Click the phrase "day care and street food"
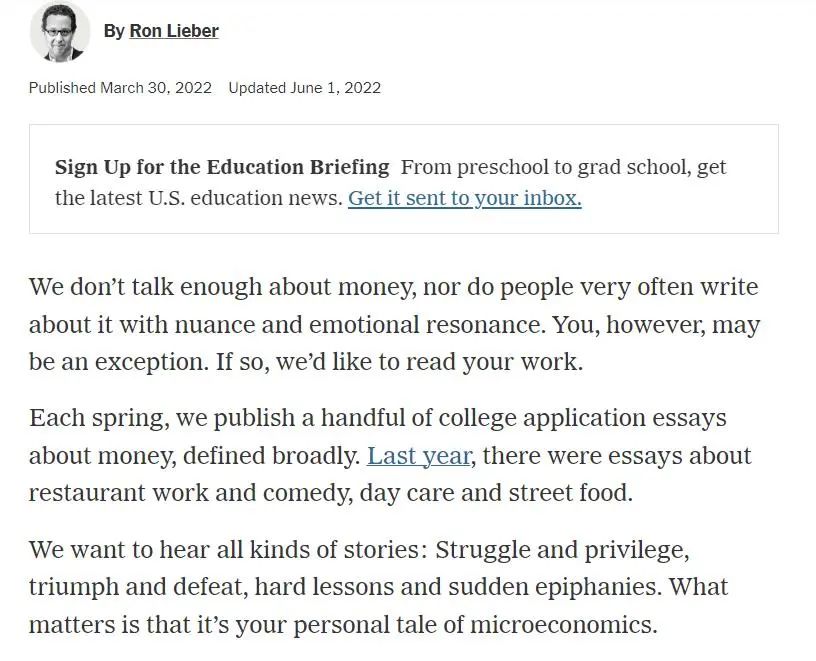The height and width of the screenshot is (661, 816). (496, 493)
